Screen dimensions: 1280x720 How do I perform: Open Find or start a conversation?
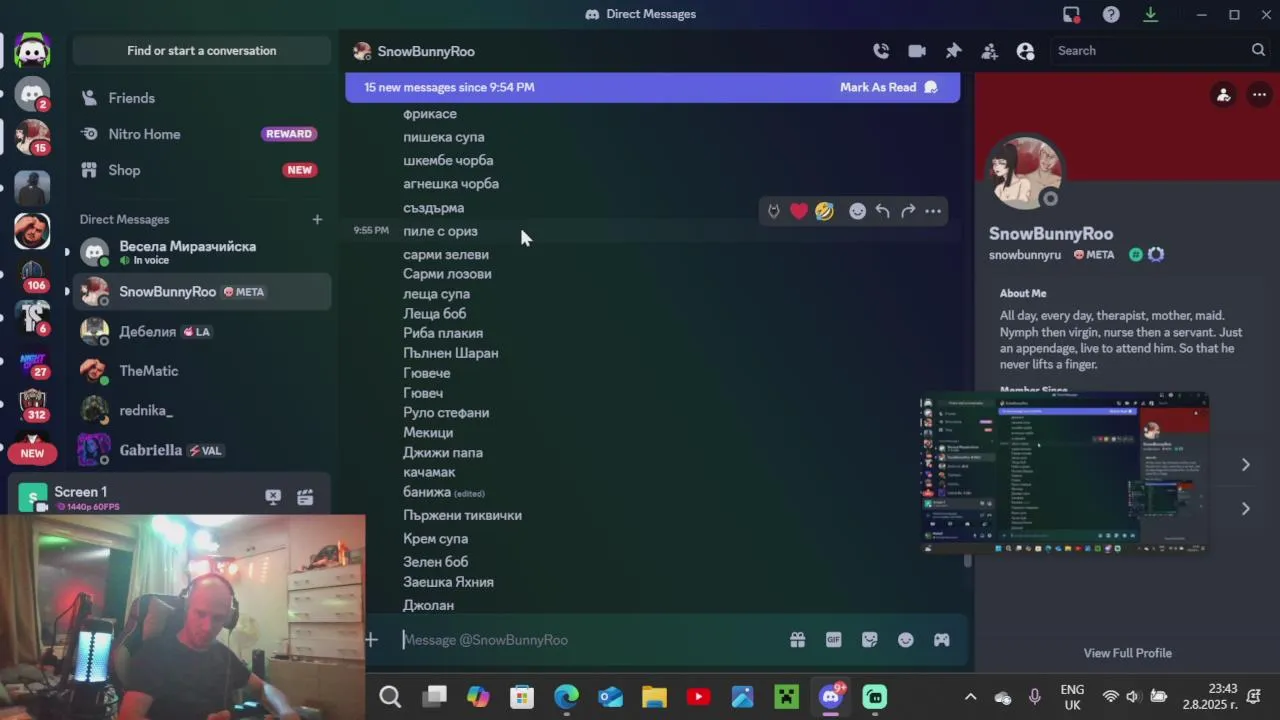pyautogui.click(x=202, y=51)
